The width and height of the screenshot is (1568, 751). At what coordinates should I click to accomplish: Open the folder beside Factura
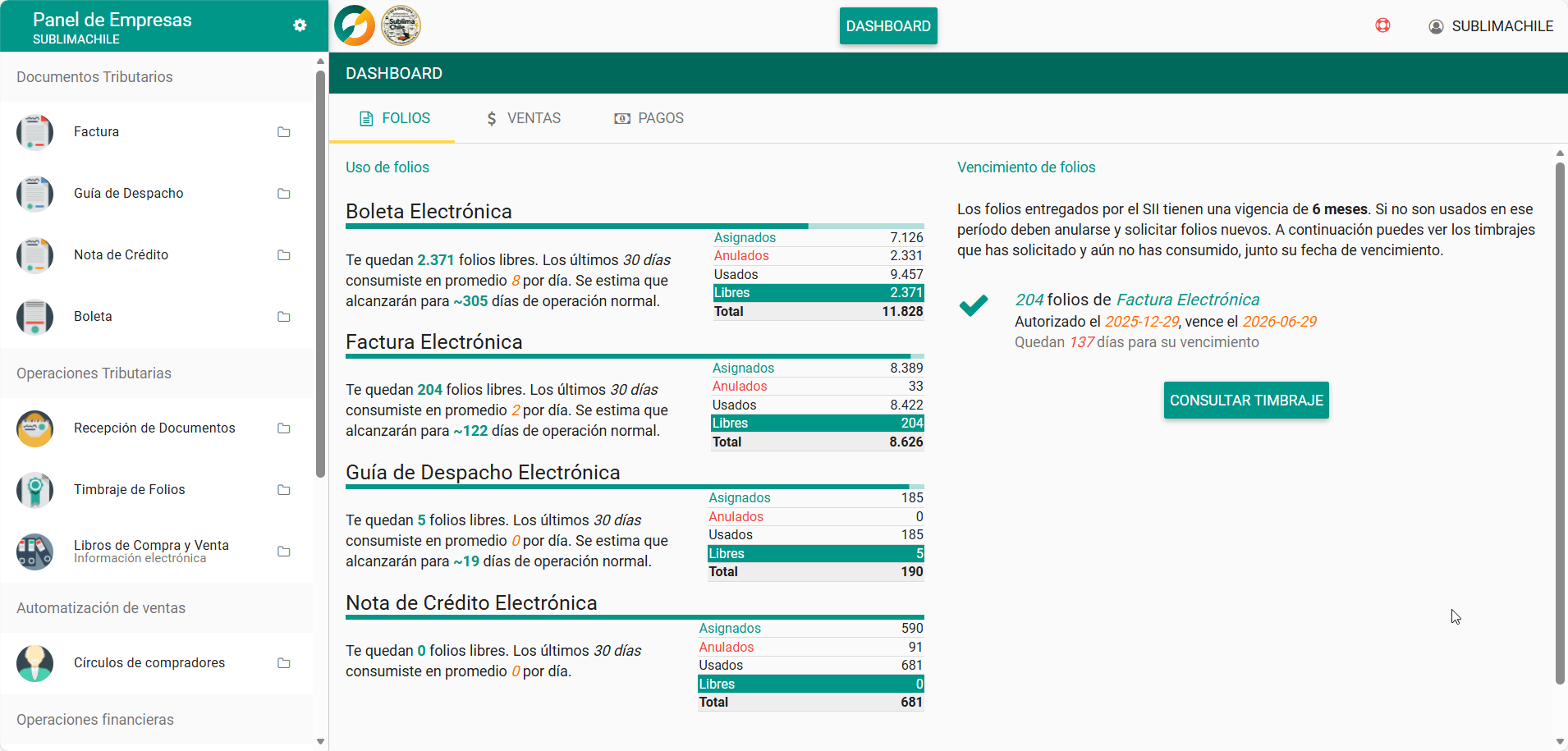pyautogui.click(x=285, y=131)
